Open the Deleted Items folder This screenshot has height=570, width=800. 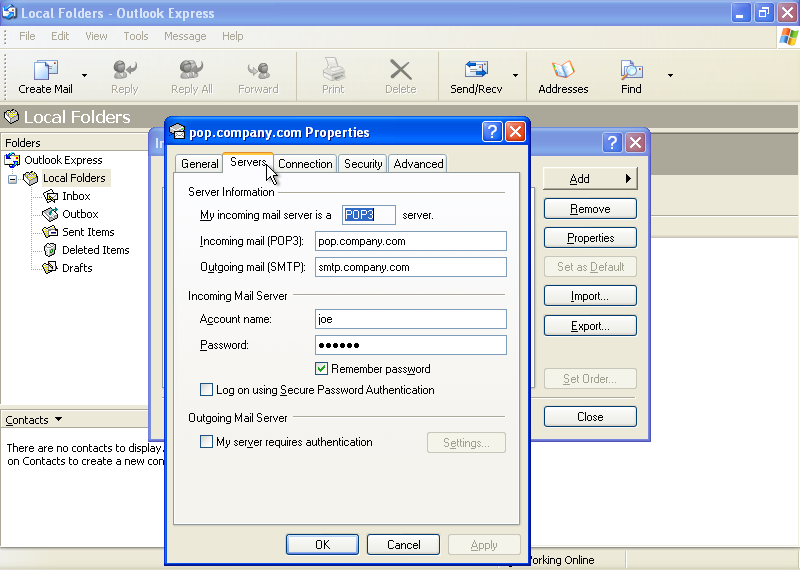(x=95, y=250)
